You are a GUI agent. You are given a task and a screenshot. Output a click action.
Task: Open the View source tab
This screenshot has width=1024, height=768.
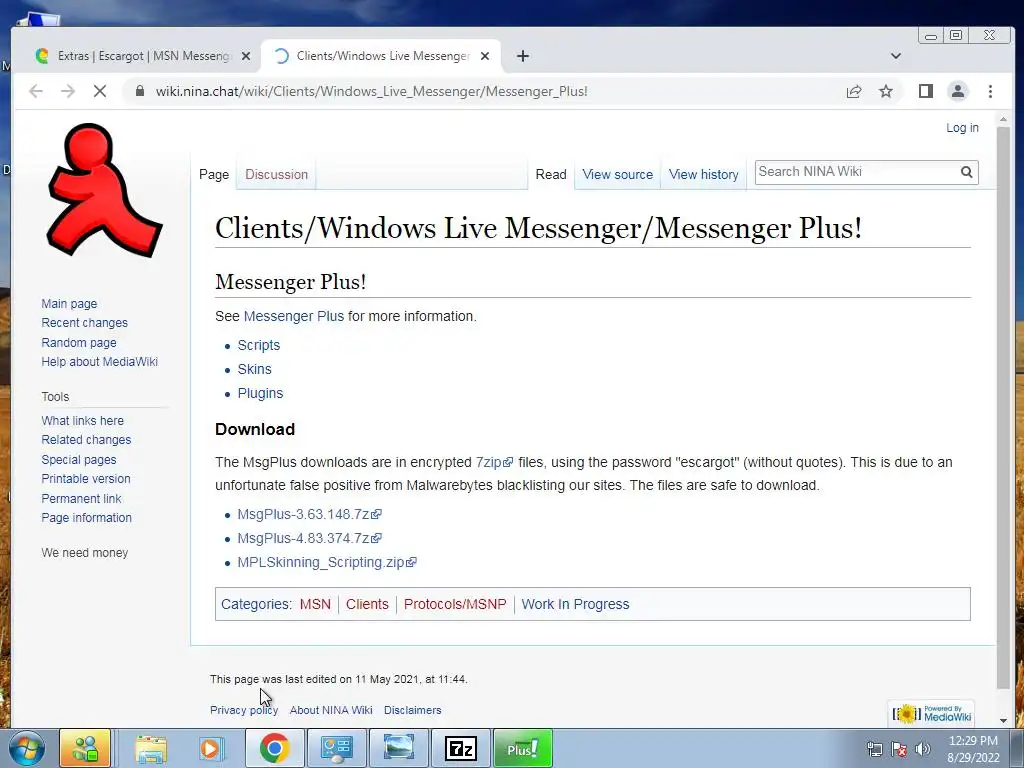[x=617, y=174]
